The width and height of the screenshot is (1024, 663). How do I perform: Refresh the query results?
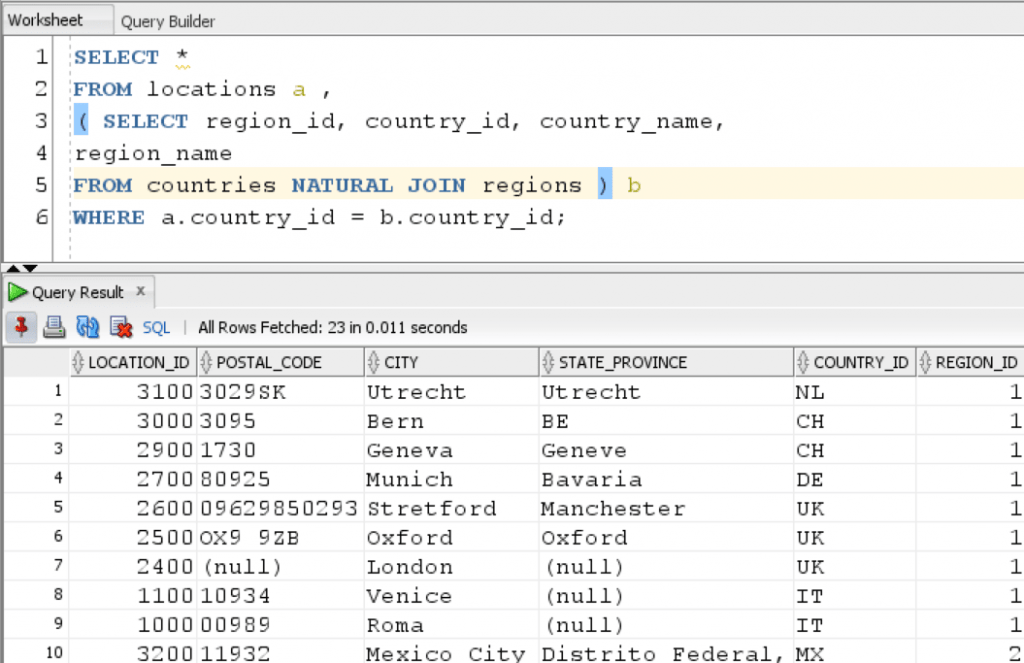(x=88, y=327)
